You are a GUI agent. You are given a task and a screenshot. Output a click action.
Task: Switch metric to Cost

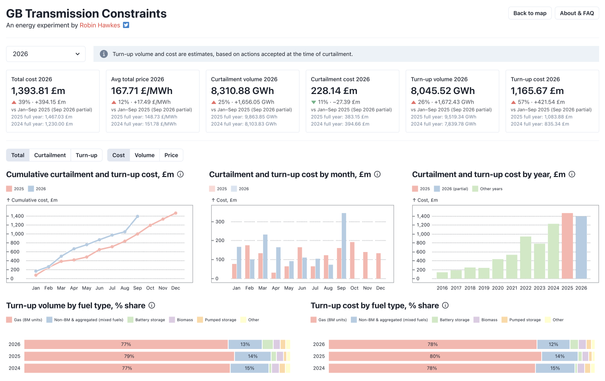click(x=118, y=155)
